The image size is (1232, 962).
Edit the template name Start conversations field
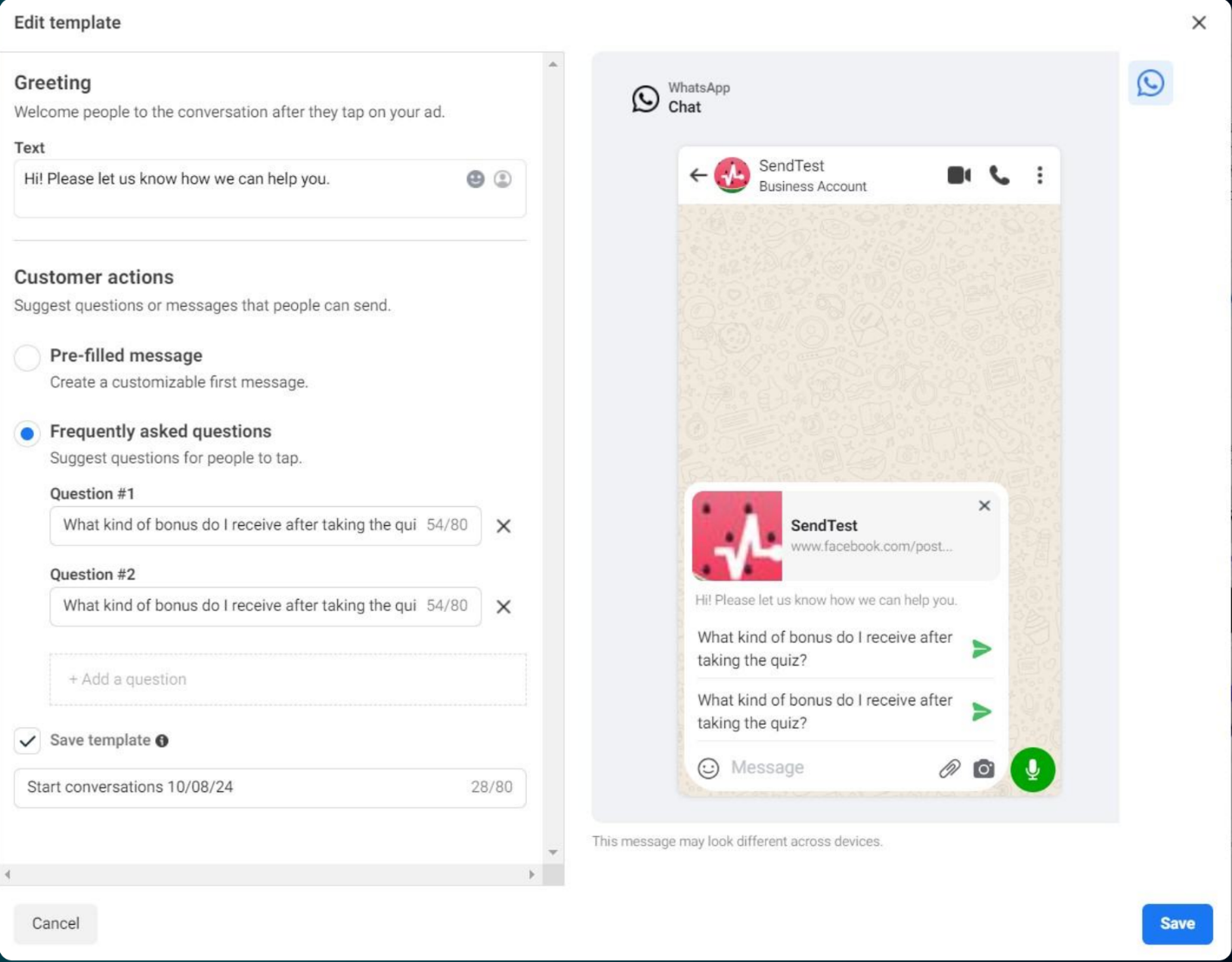[269, 788]
